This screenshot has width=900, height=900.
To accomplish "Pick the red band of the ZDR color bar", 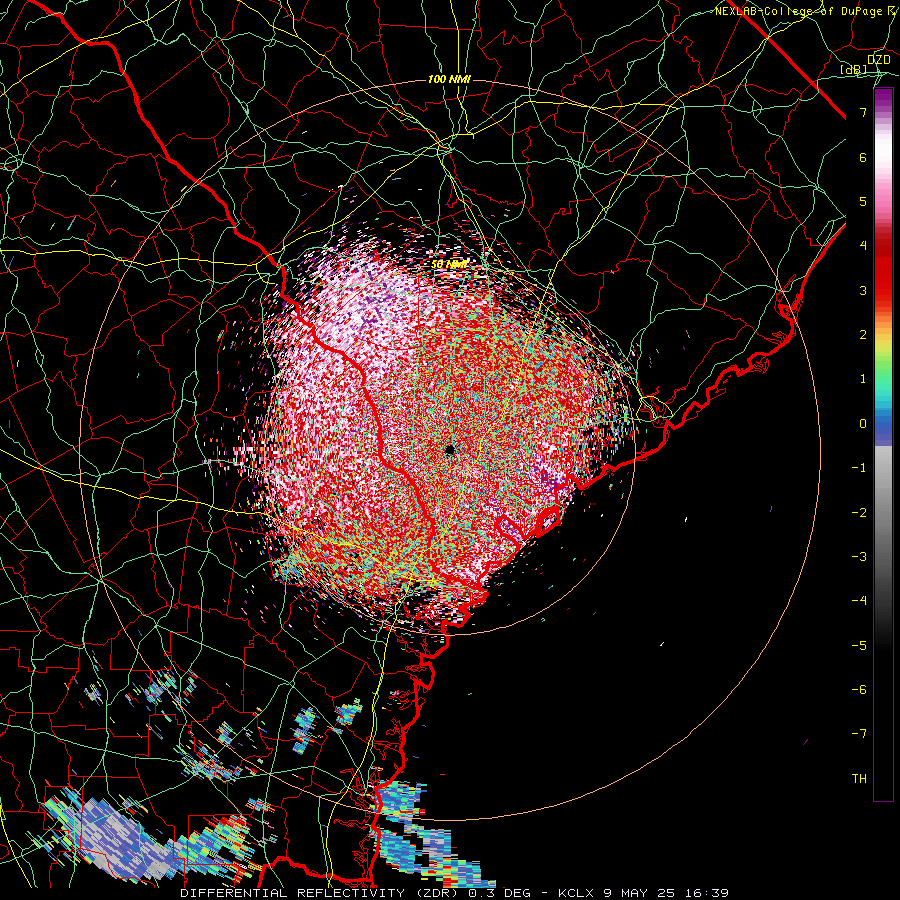I will [x=883, y=270].
